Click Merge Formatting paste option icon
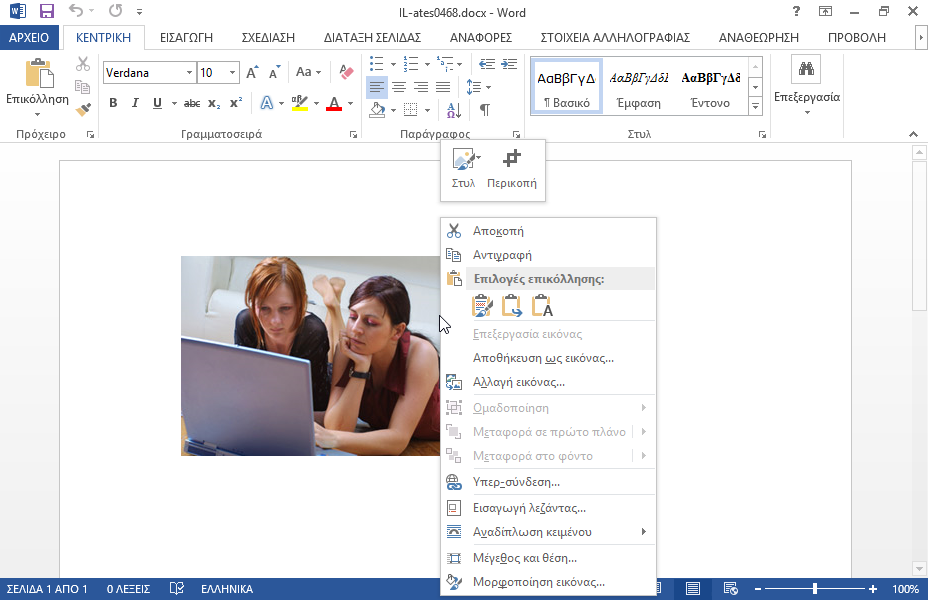 tap(512, 306)
